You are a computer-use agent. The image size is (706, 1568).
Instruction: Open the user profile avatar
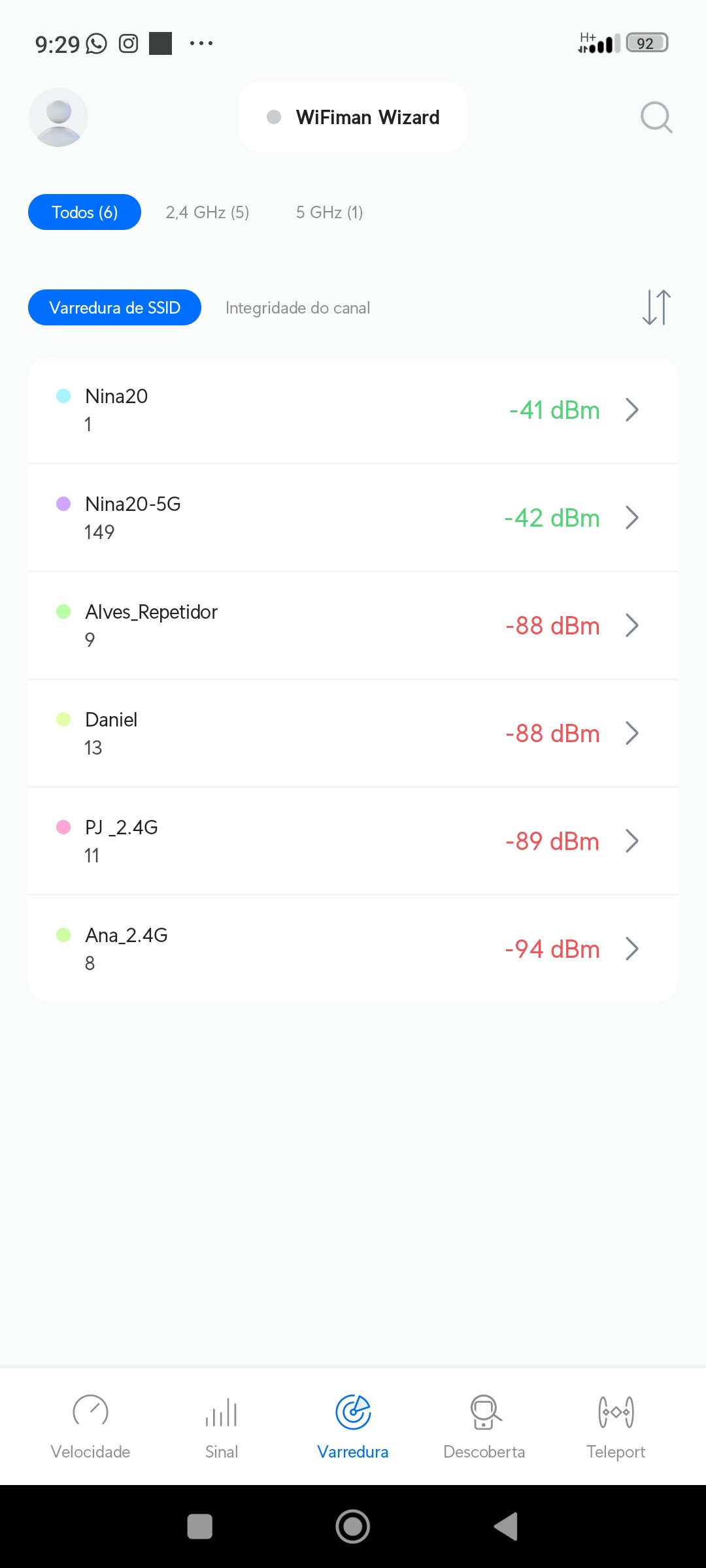pyautogui.click(x=58, y=118)
